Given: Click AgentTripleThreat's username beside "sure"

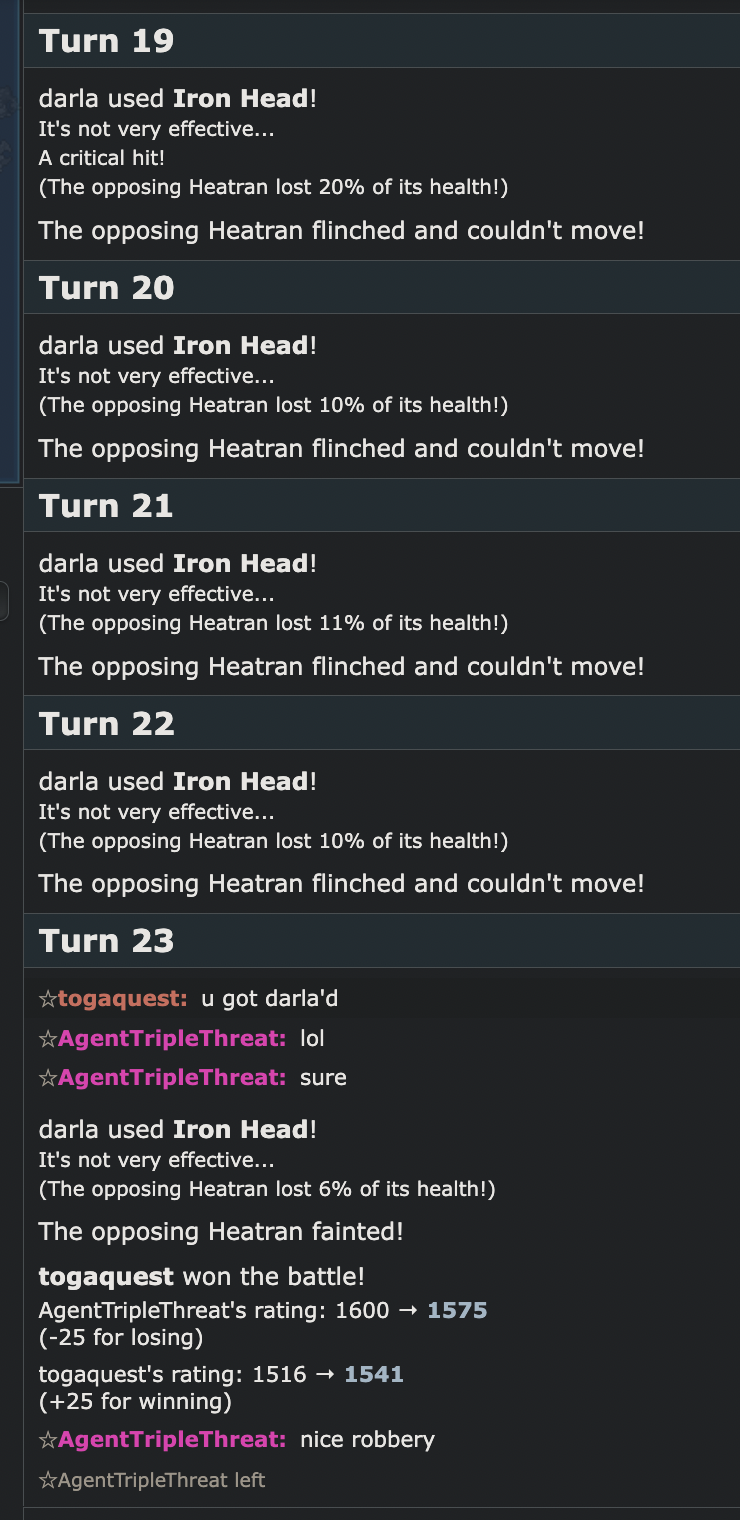Looking at the screenshot, I should (x=172, y=1078).
